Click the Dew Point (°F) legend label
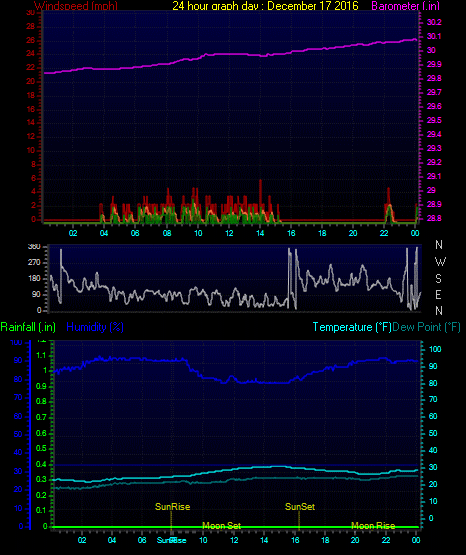The image size is (466, 555). point(426,327)
